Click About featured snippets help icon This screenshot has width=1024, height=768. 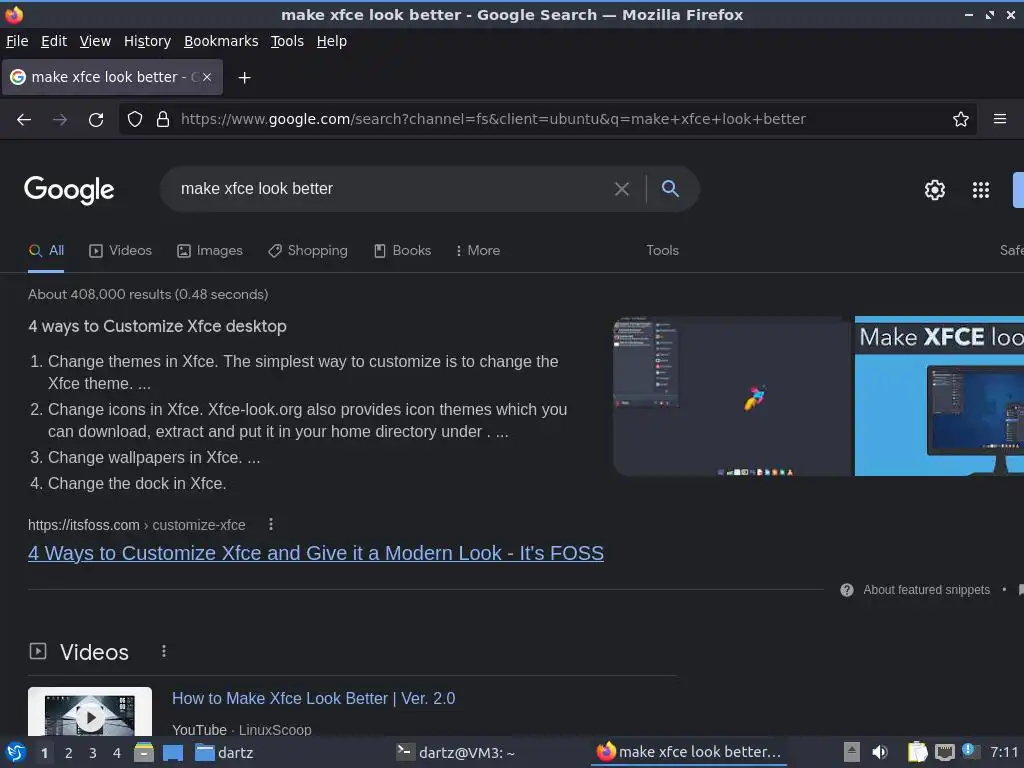click(x=847, y=590)
